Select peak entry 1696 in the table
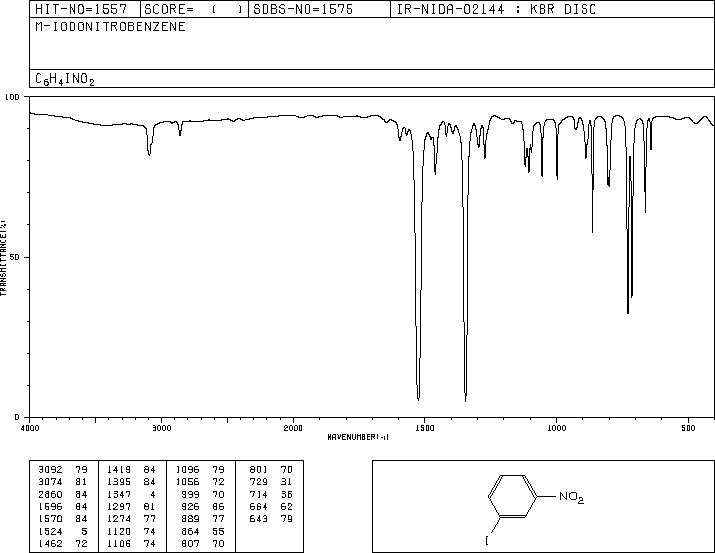Screen dimensions: 715x553 (x=51, y=506)
